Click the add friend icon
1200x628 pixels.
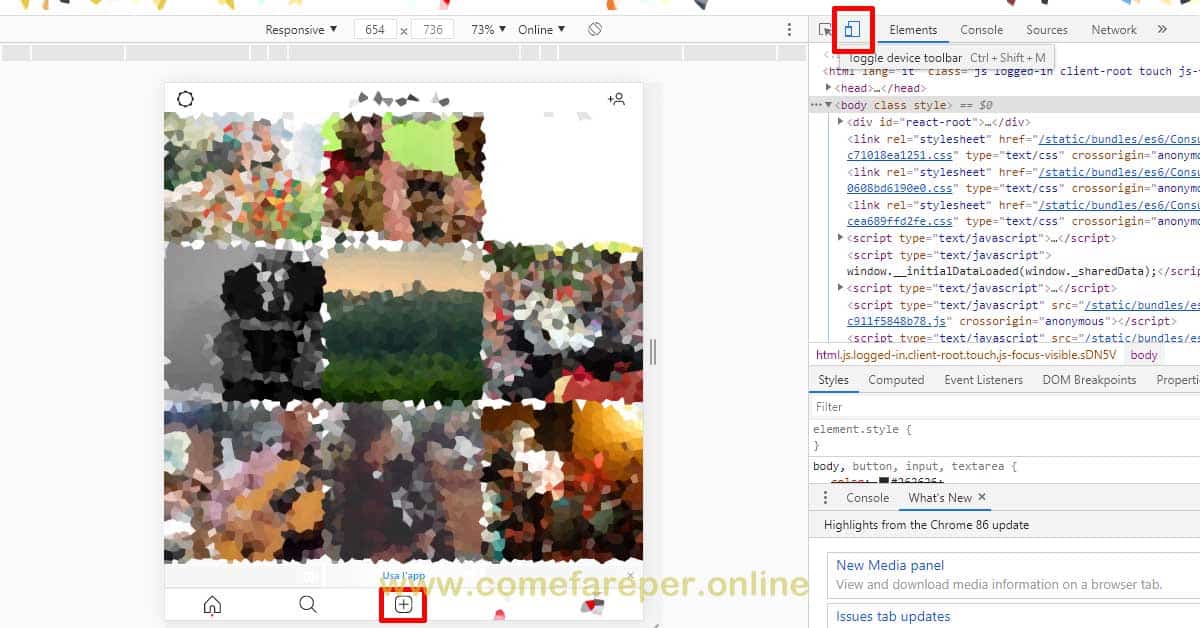(x=617, y=99)
